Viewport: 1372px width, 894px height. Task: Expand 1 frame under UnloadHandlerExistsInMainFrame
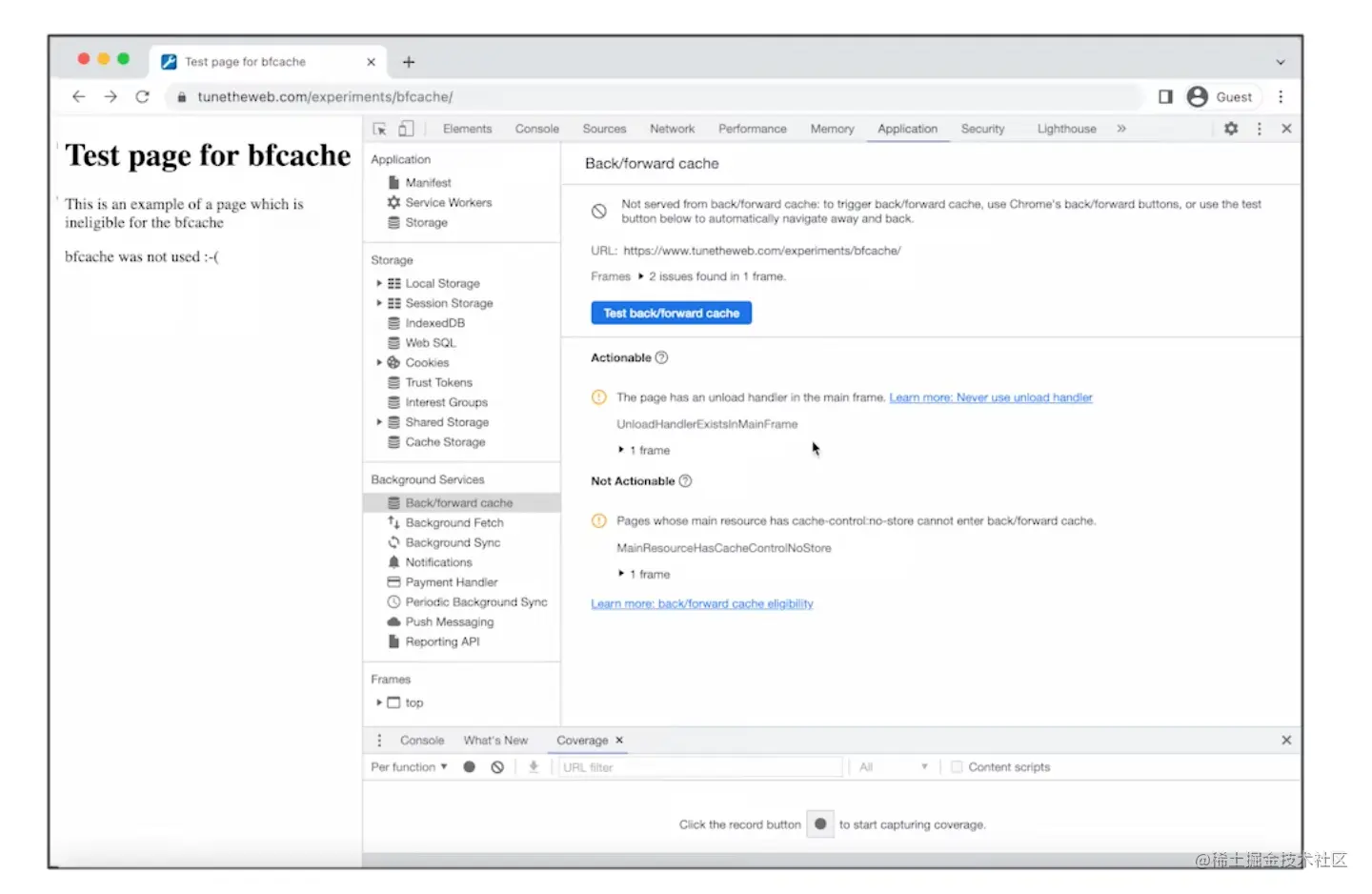coord(621,450)
